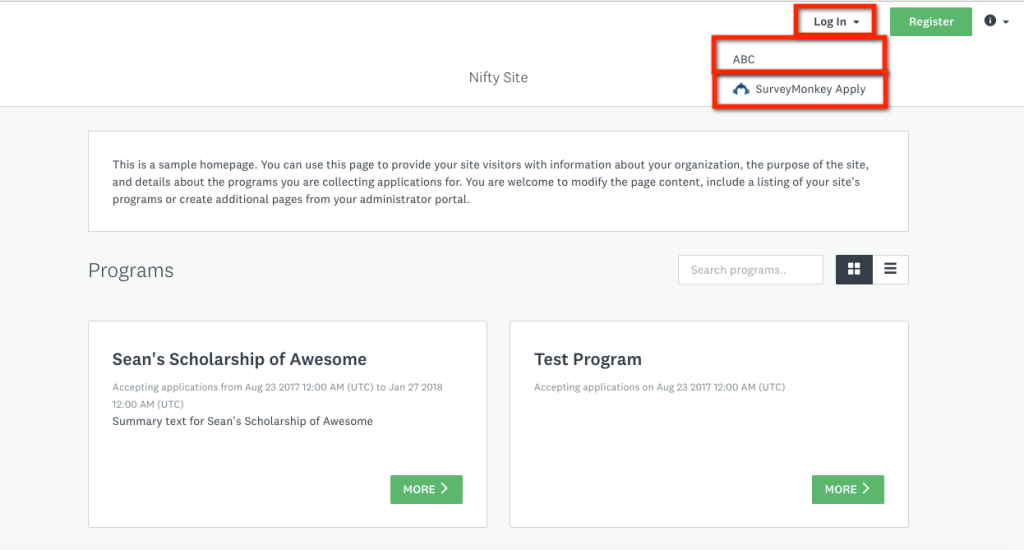Click the Nifty Site header title

point(498,77)
